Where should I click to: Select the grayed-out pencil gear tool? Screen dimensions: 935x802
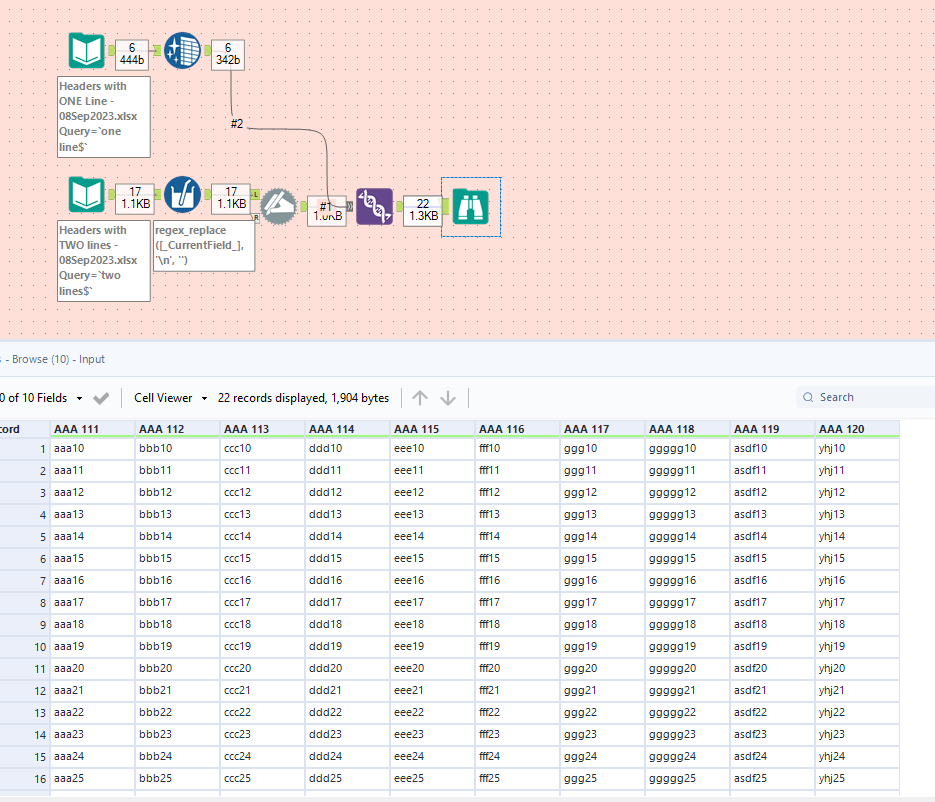point(279,206)
